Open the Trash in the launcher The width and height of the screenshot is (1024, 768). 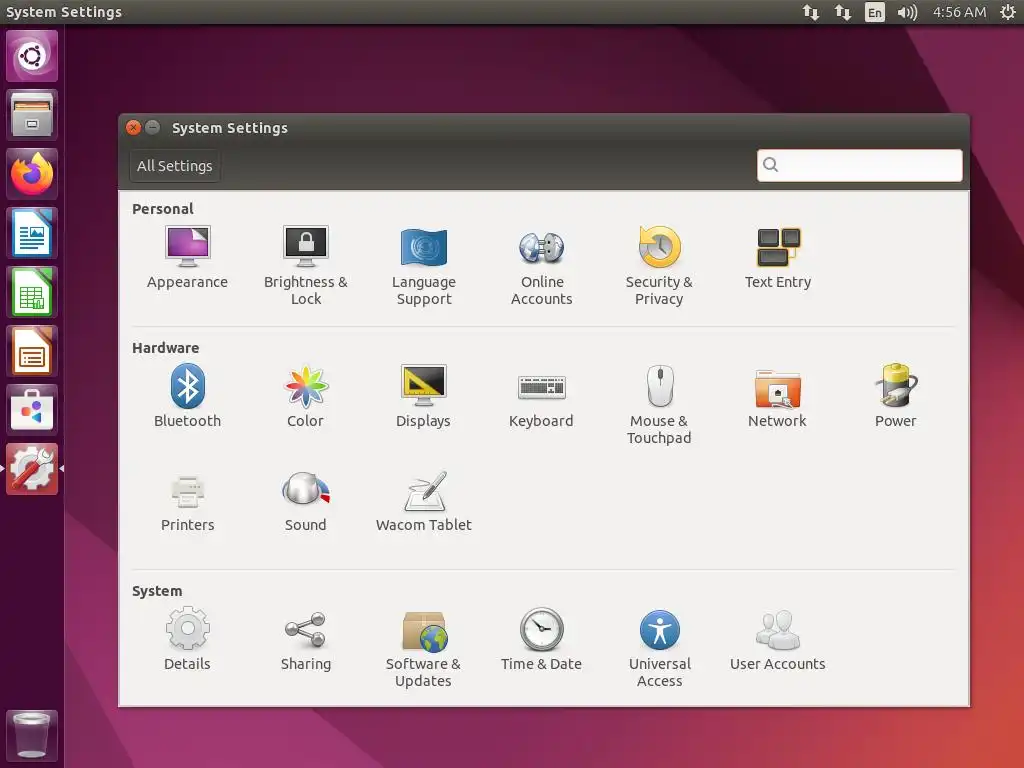(32, 735)
